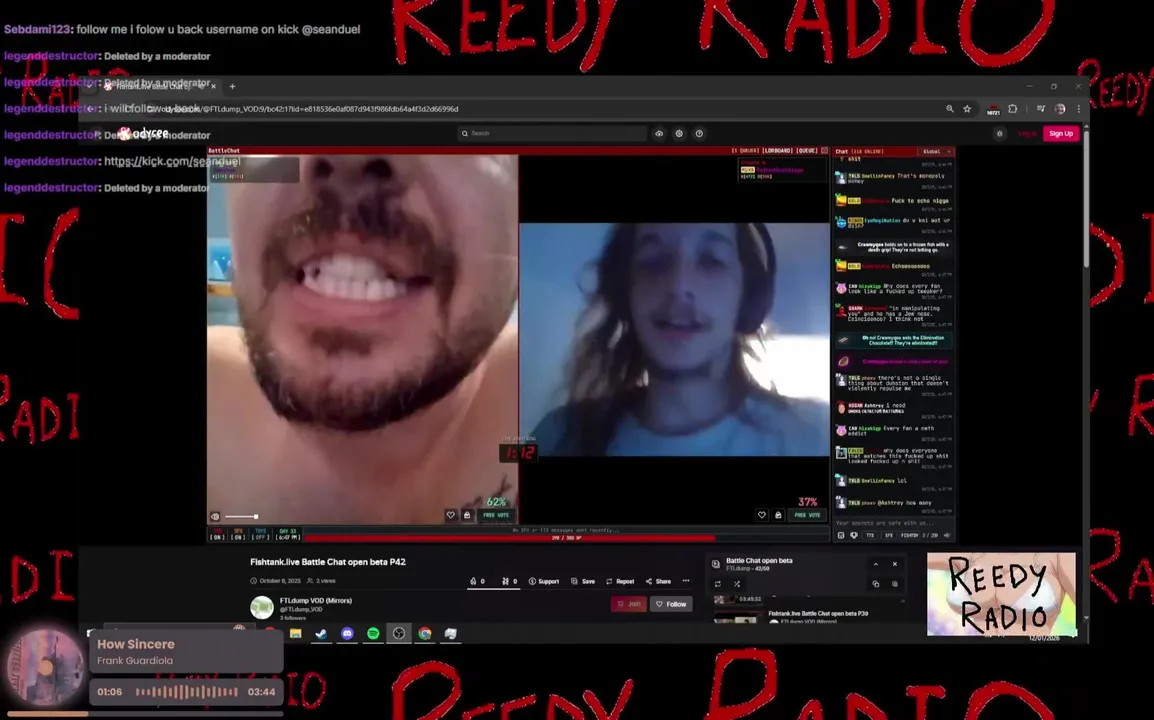Open the round icon between upload and help
The height and width of the screenshot is (720, 1154).
click(679, 133)
